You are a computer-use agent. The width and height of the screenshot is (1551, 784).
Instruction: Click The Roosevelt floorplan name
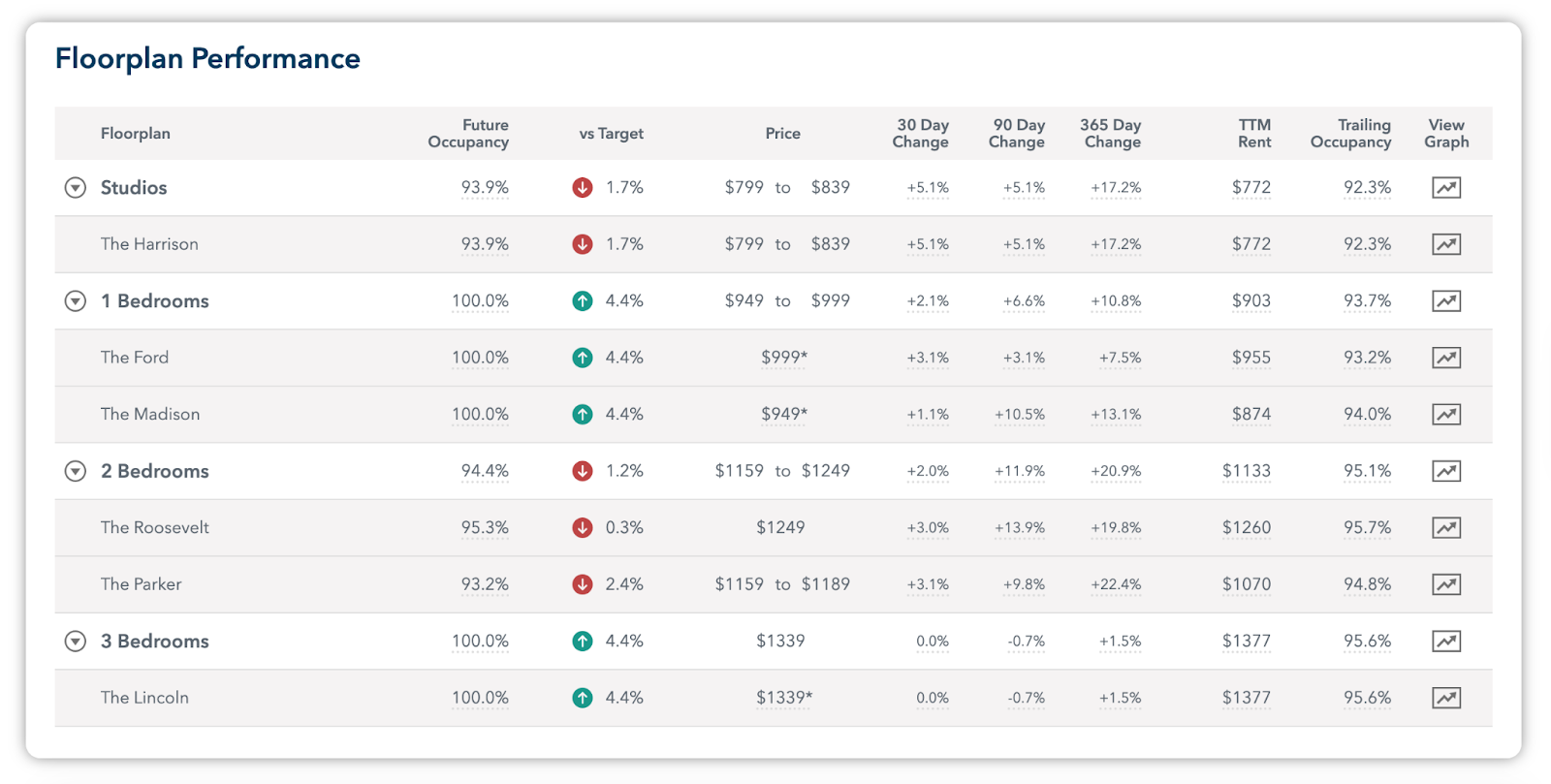point(155,528)
